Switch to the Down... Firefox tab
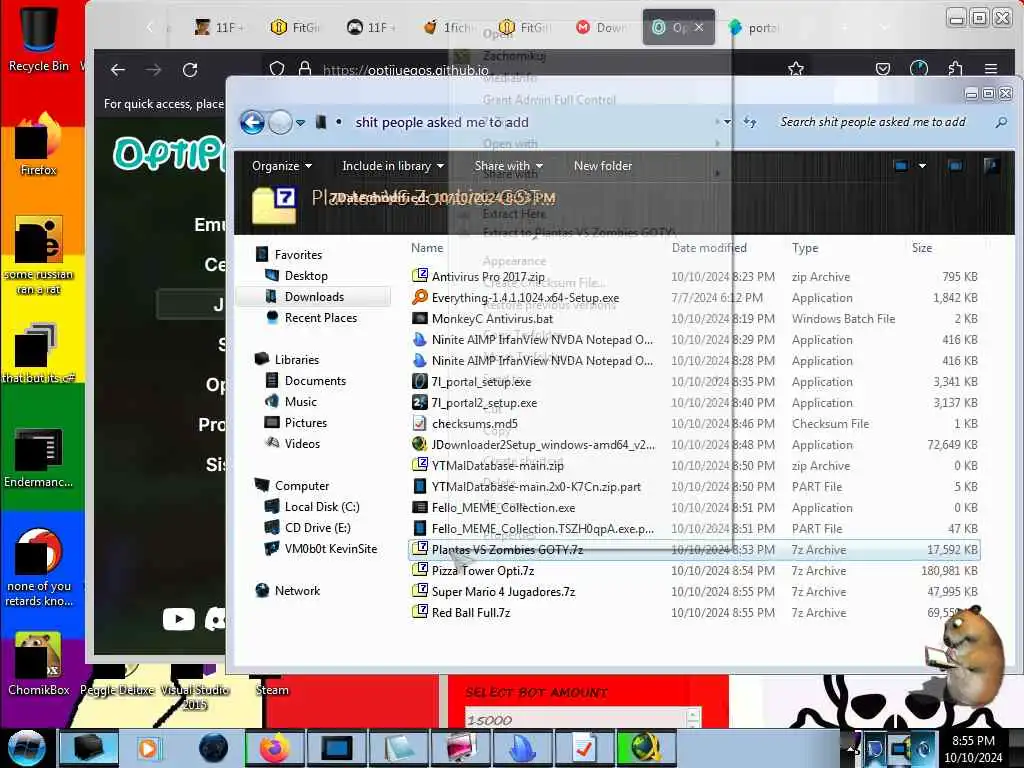1024x768 pixels. click(x=601, y=27)
